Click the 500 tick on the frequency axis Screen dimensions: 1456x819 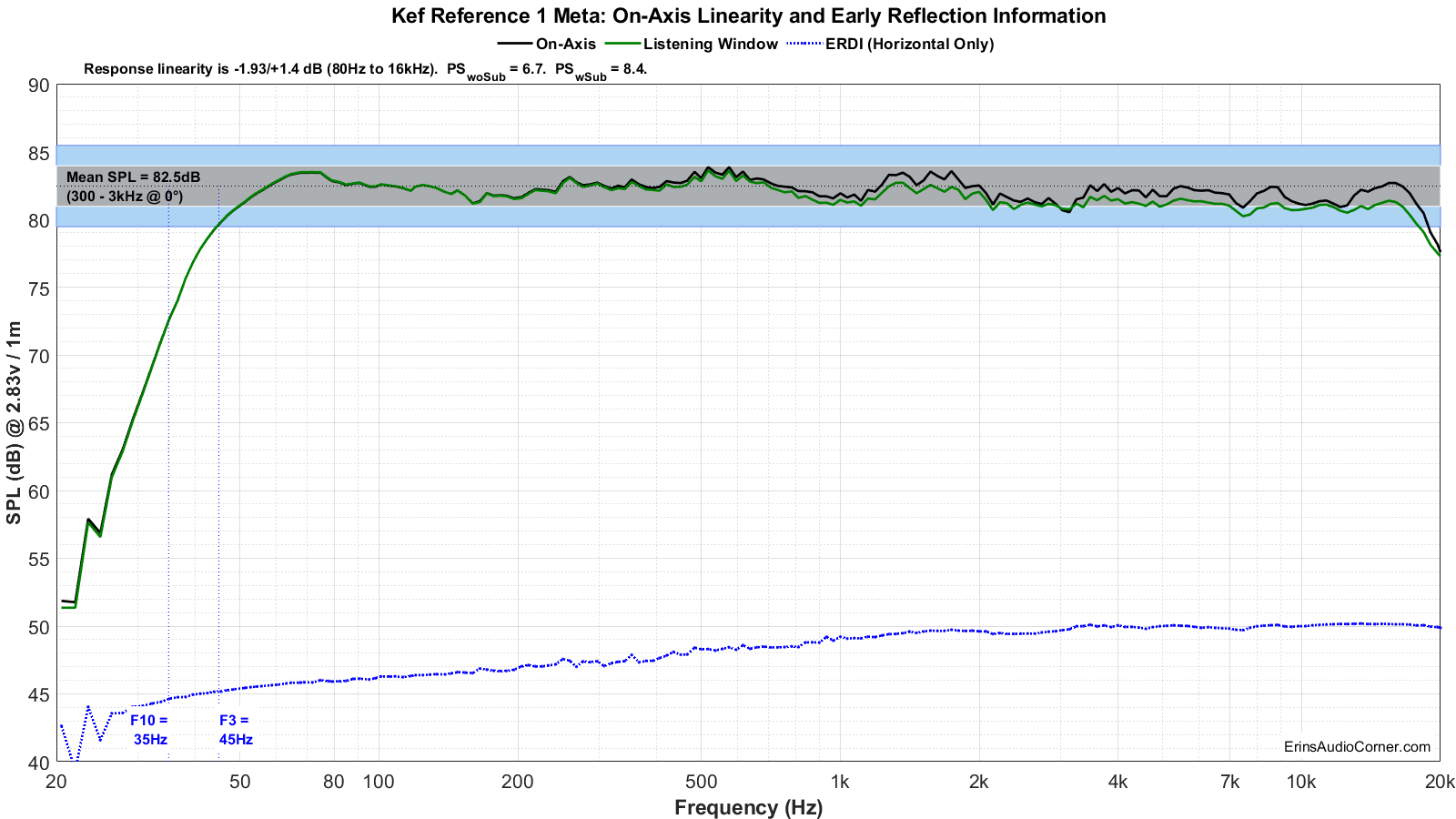pos(701,782)
